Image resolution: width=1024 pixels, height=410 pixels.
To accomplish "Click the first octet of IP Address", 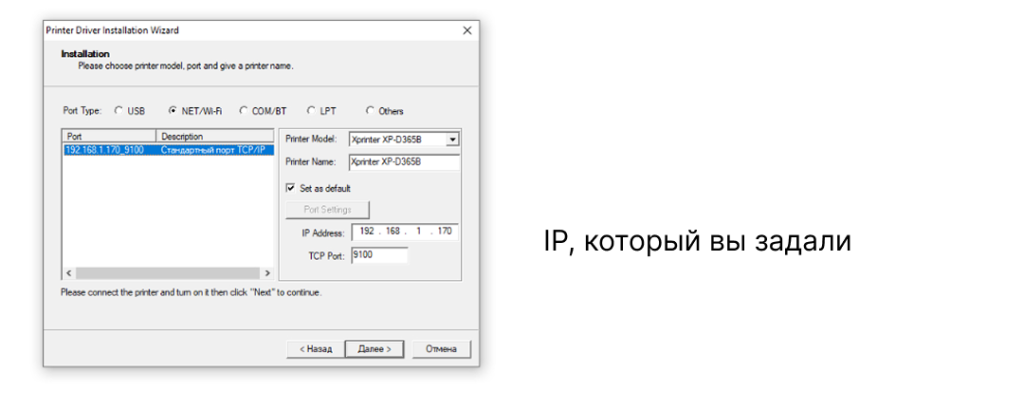I will point(368,232).
